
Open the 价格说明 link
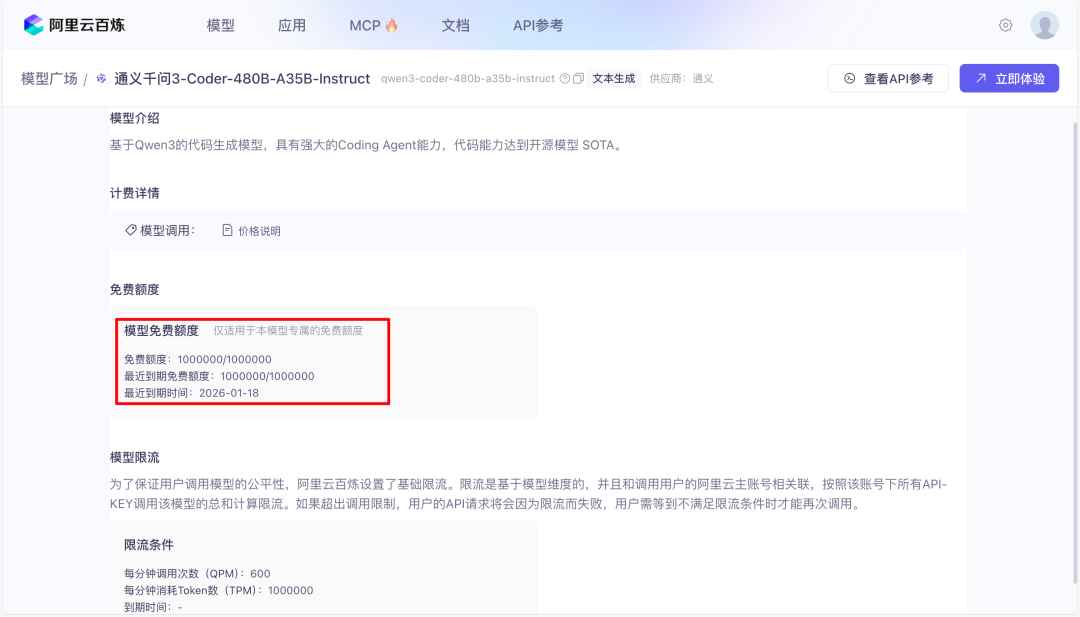259,231
